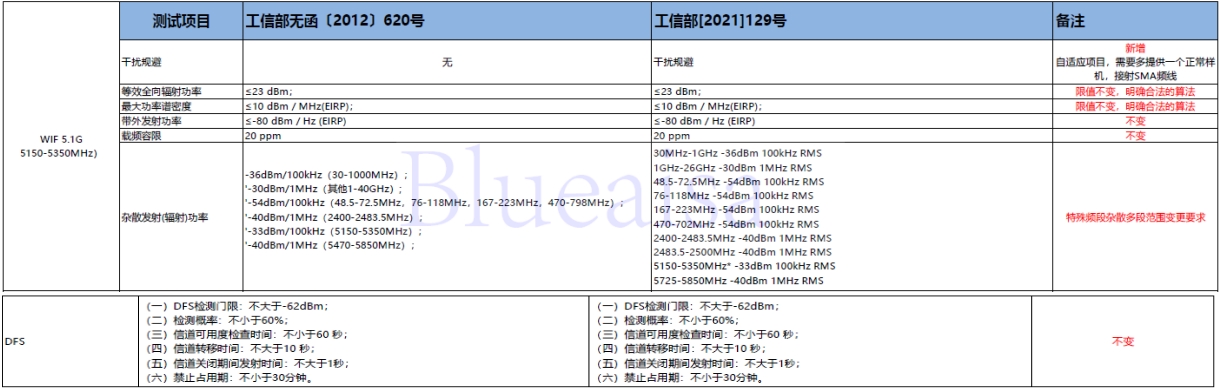This screenshot has width=1219, height=390.
Task: Select ≤10 dBm / MHz(EIRP) in 2012 column
Action: coord(446,106)
